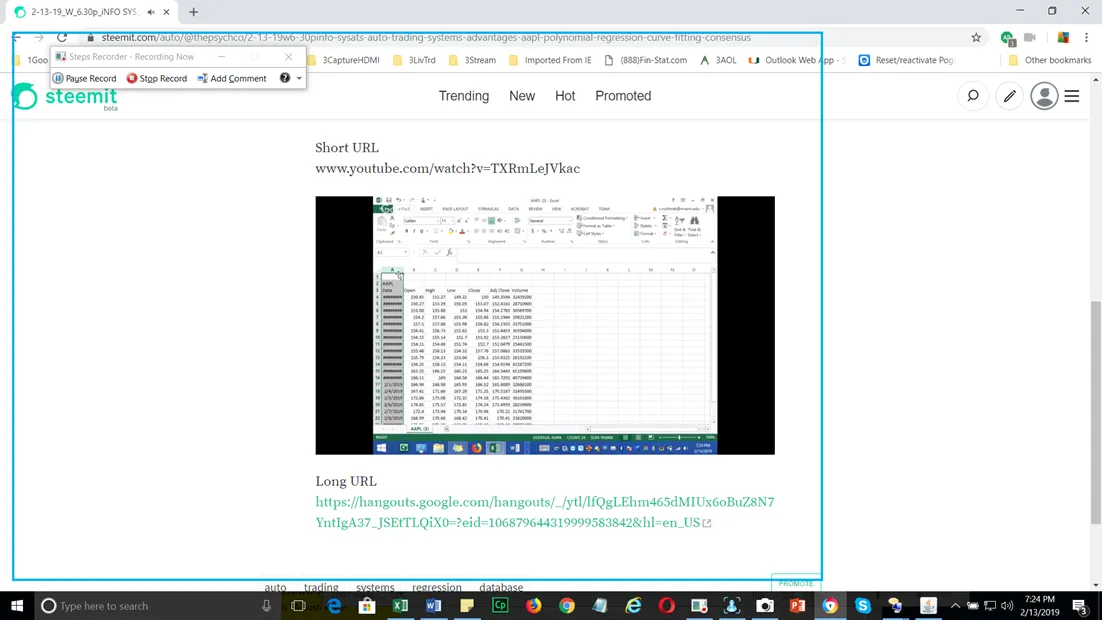Viewport: 1102px width, 620px height.
Task: Open the 'systems' tag
Action: 375,587
